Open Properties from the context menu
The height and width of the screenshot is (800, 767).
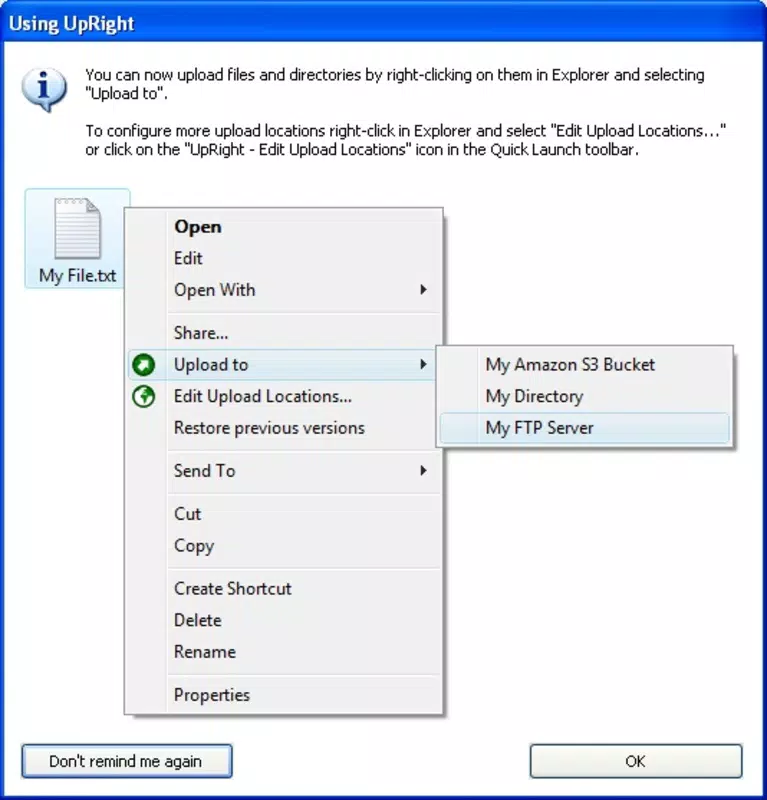284,694
